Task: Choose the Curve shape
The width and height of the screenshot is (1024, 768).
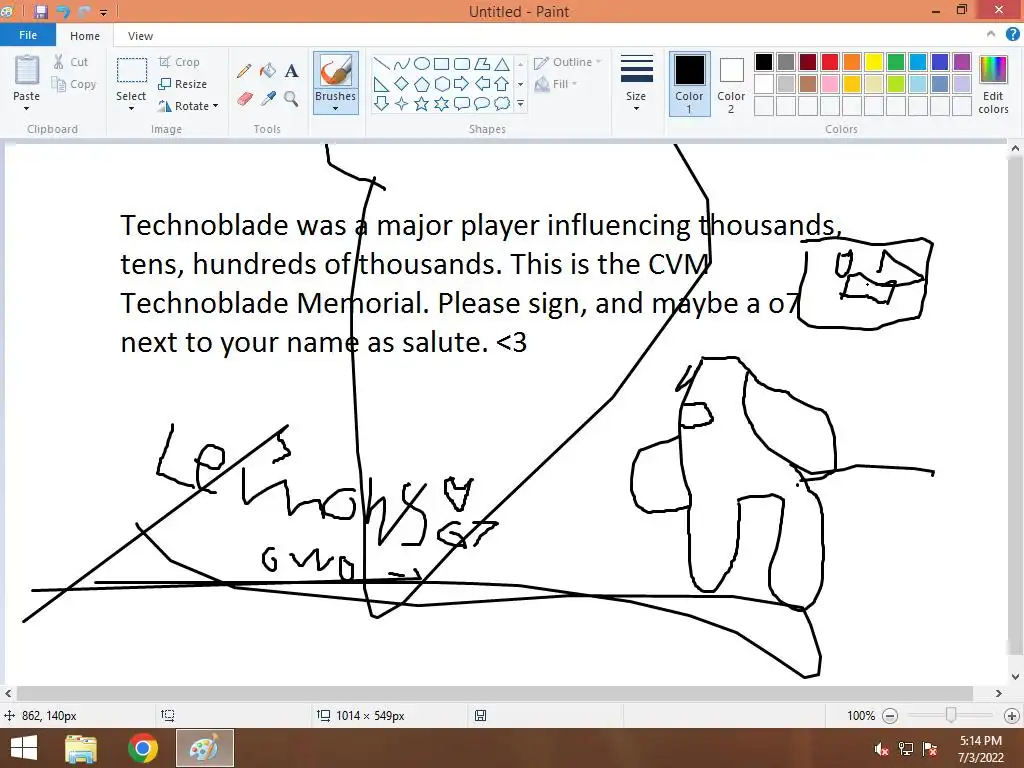Action: [402, 63]
